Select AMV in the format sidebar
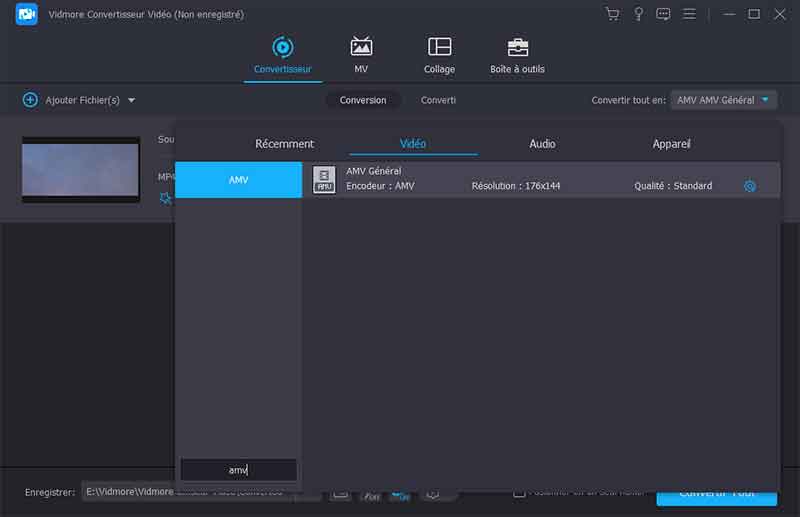This screenshot has height=517, width=800. 238,180
